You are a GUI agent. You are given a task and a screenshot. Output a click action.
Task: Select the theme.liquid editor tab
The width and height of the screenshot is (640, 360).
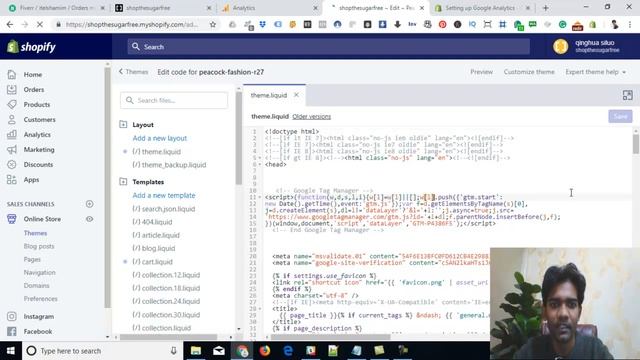269,95
